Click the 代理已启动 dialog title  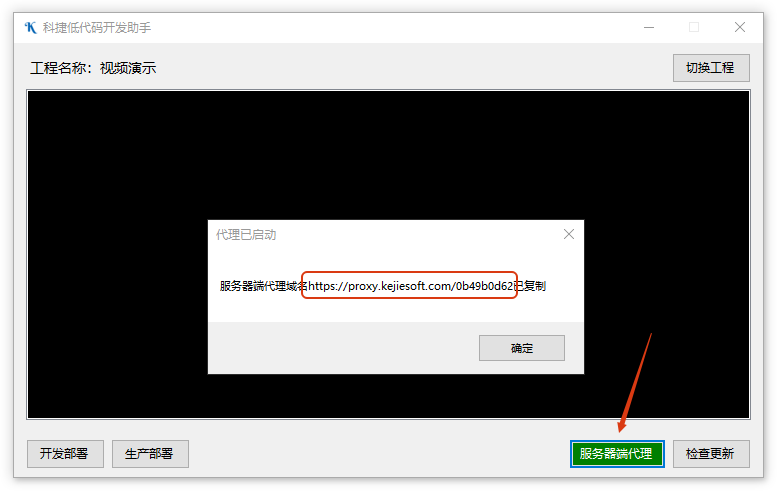click(246, 234)
